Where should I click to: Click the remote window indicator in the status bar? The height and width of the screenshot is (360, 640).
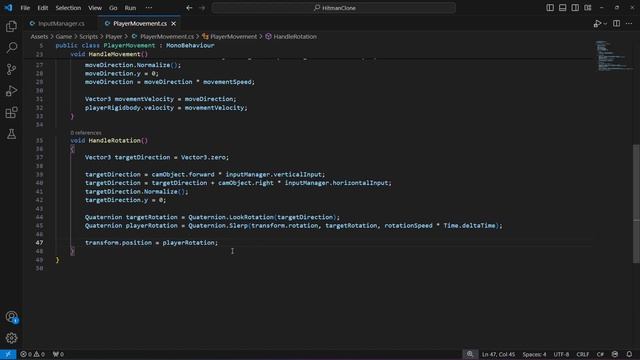pos(8,354)
